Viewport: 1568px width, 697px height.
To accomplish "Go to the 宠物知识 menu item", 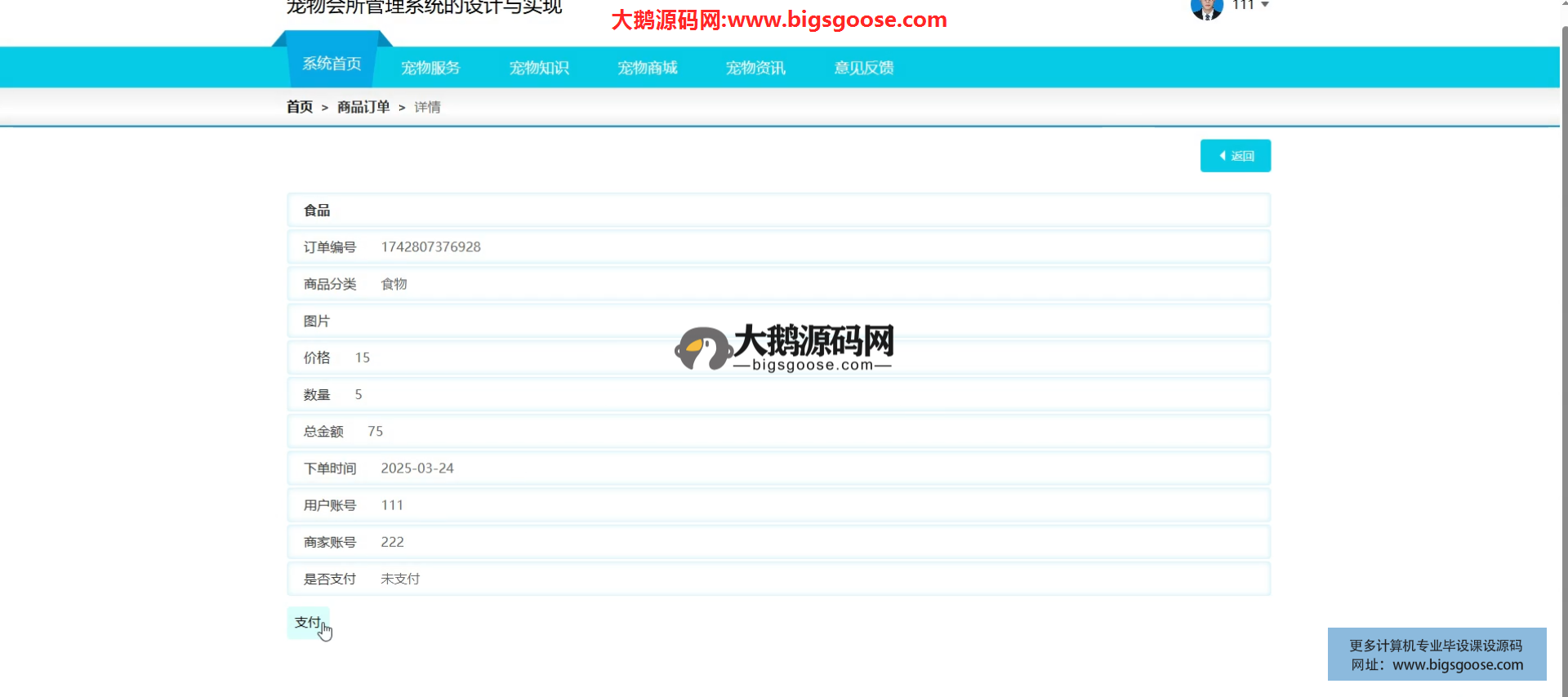I will [x=539, y=68].
